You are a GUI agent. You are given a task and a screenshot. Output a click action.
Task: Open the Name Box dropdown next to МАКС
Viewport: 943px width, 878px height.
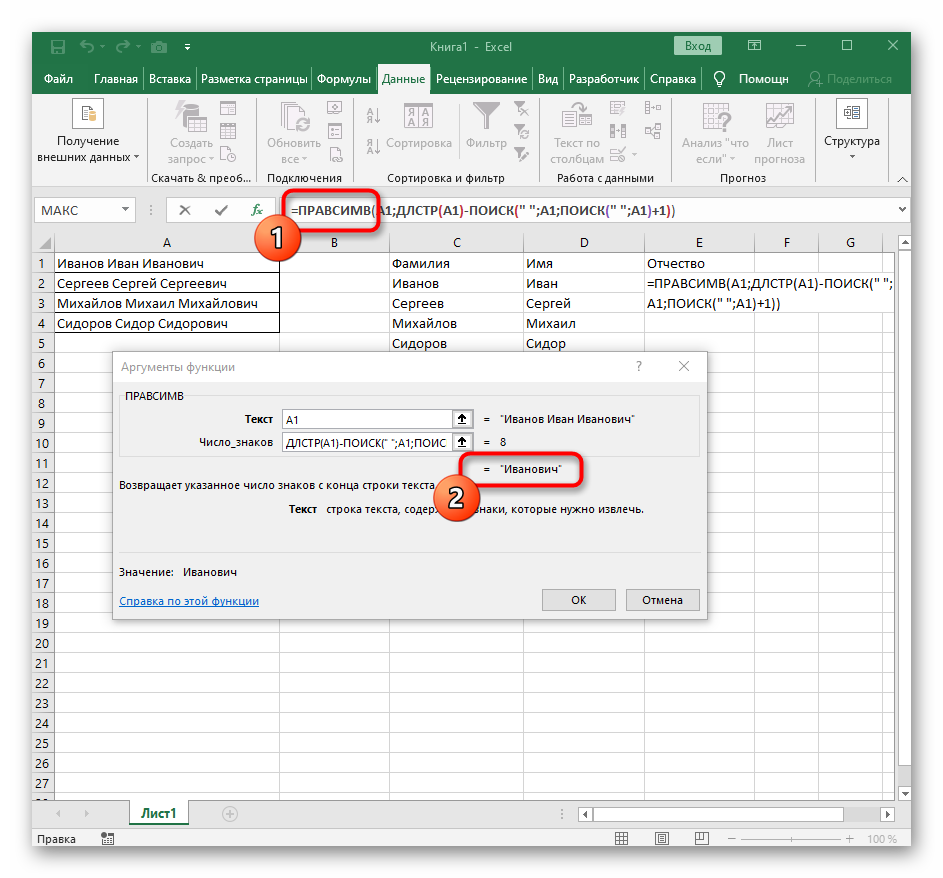125,211
